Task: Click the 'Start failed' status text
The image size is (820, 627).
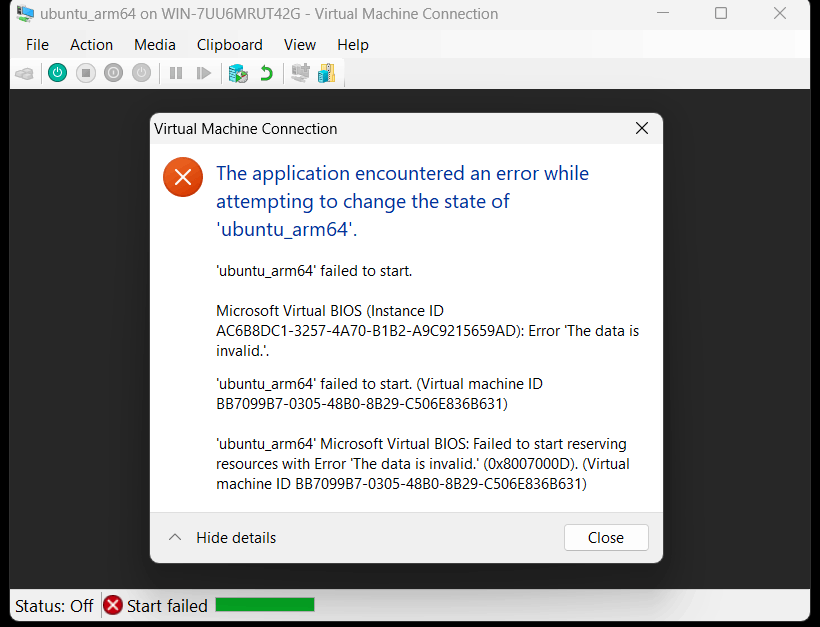Action: coord(167,606)
